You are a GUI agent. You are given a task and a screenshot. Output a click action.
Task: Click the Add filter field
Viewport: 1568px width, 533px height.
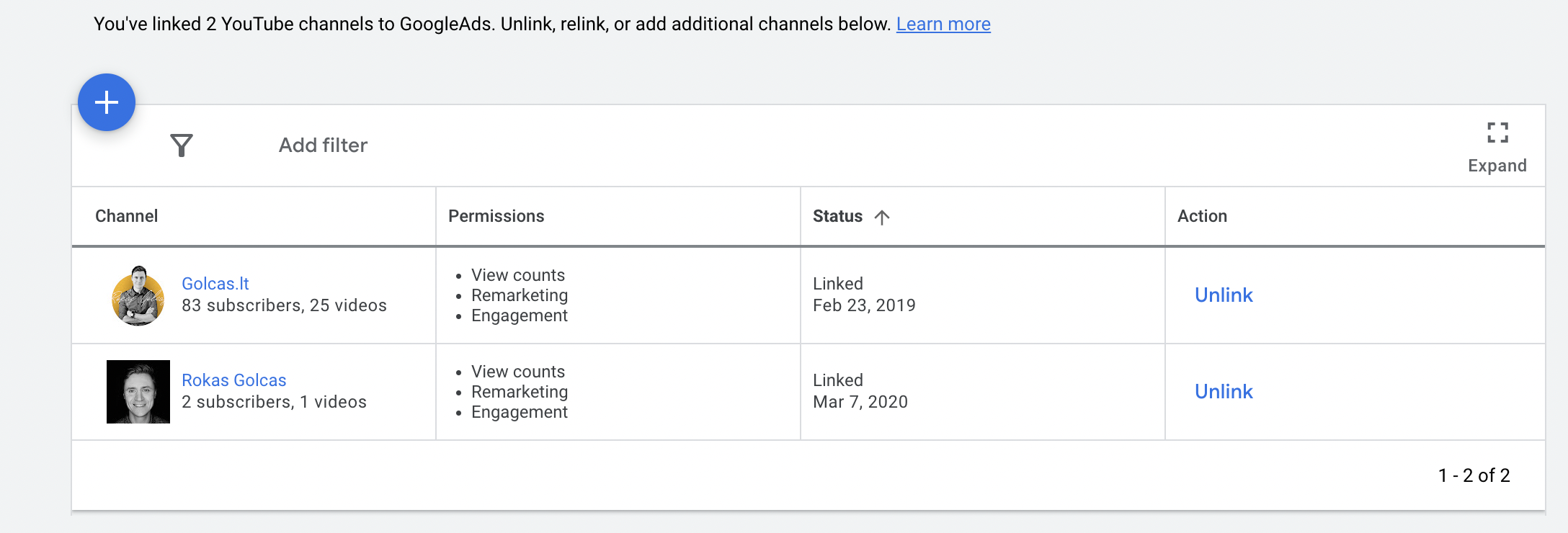[x=323, y=145]
